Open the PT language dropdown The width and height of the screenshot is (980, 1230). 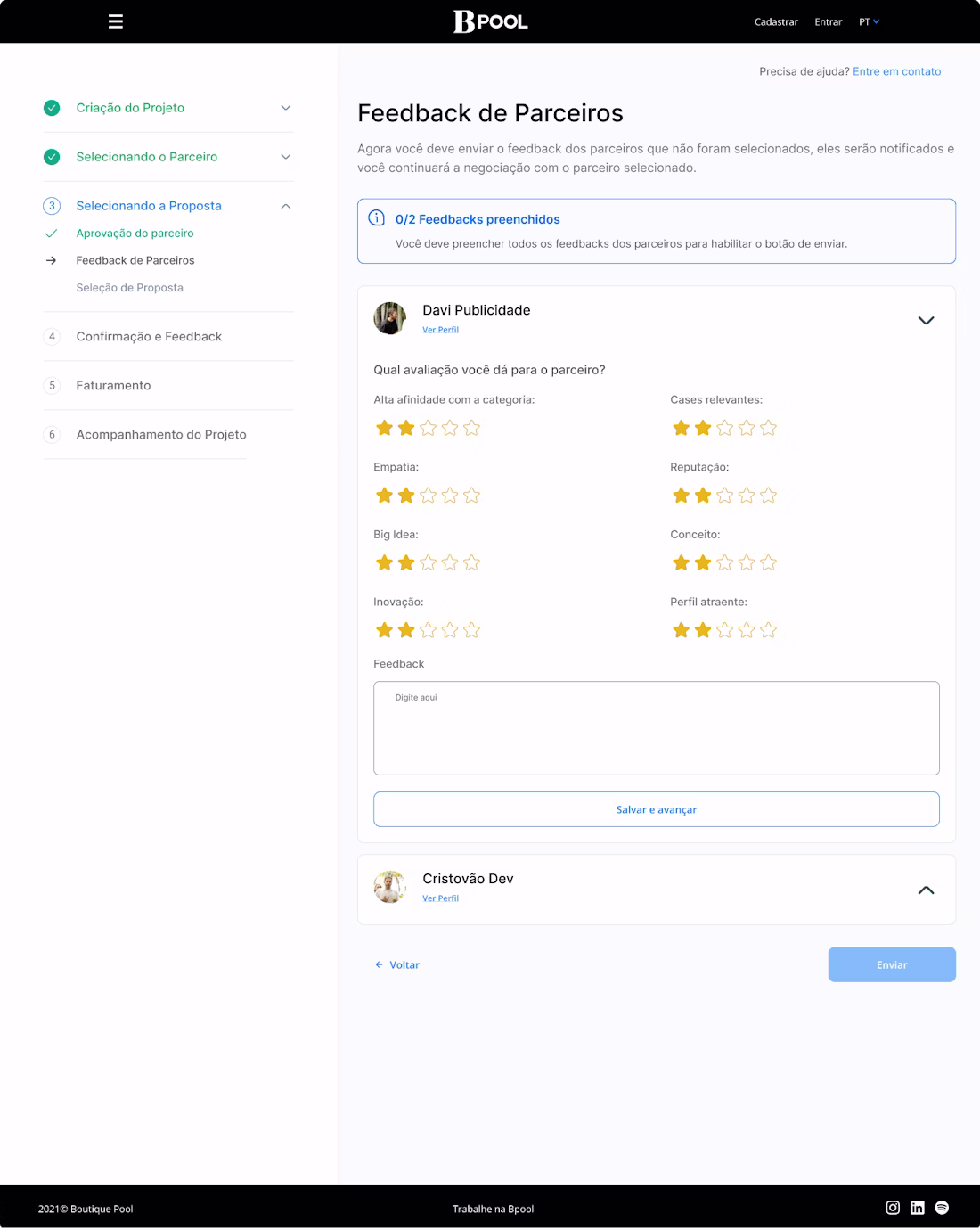[x=869, y=21]
